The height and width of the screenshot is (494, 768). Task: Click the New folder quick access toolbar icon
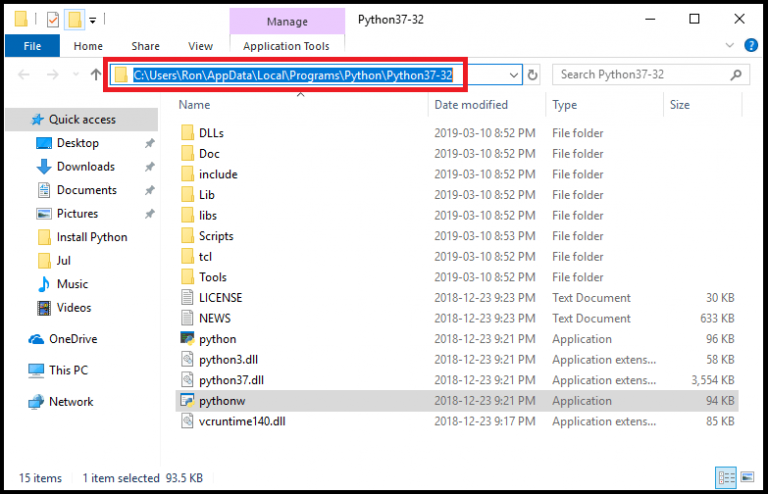tap(74, 20)
